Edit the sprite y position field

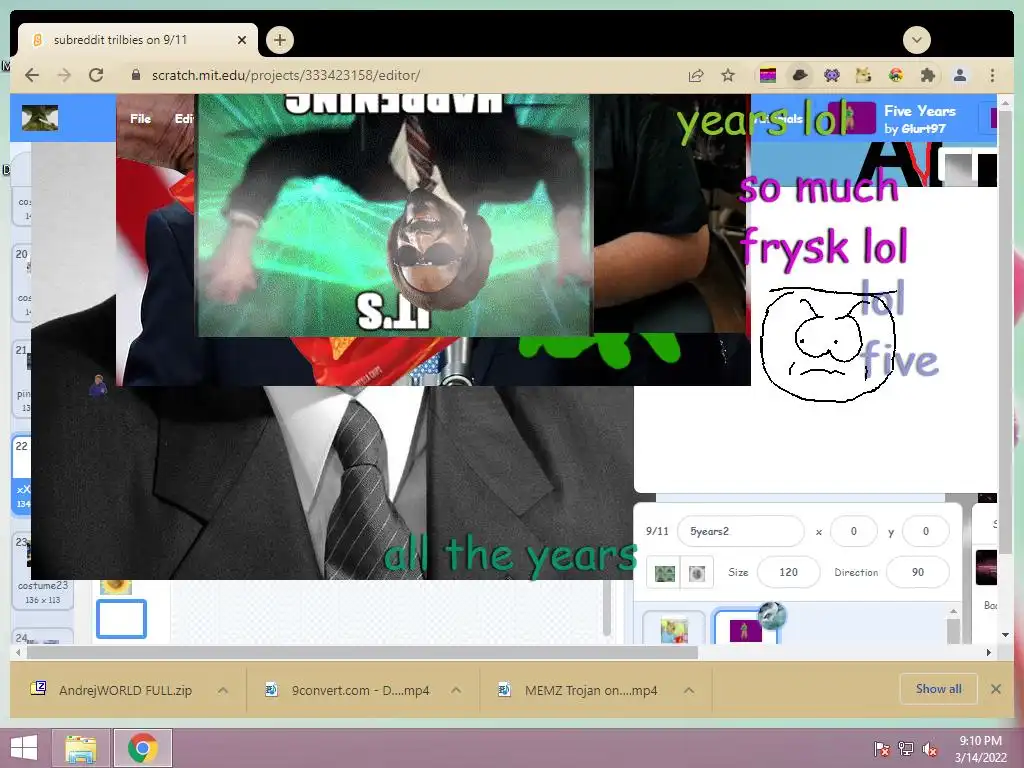[925, 531]
